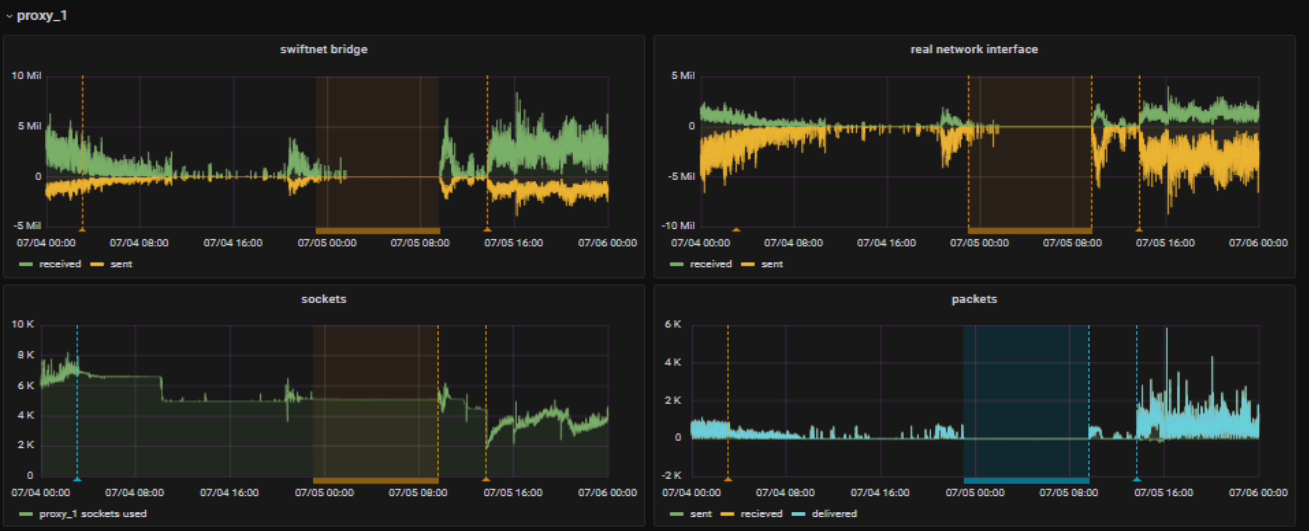
Task: Toggle sent series in real network interface legend
Action: (771, 264)
